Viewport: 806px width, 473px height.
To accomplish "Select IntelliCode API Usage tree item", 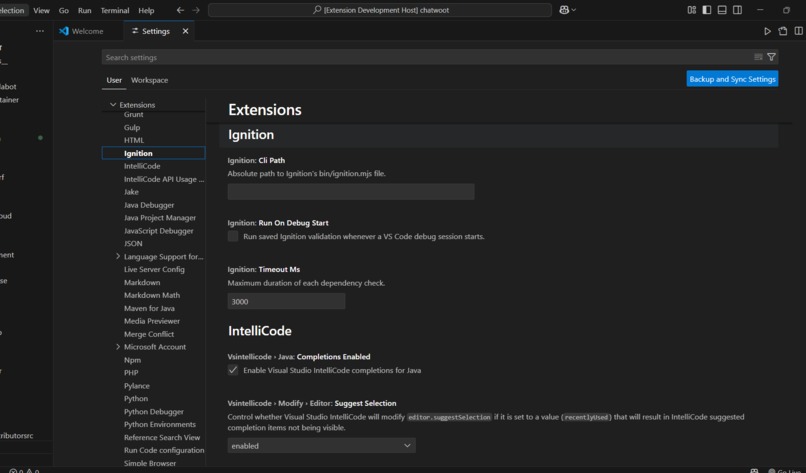I will [x=163, y=179].
